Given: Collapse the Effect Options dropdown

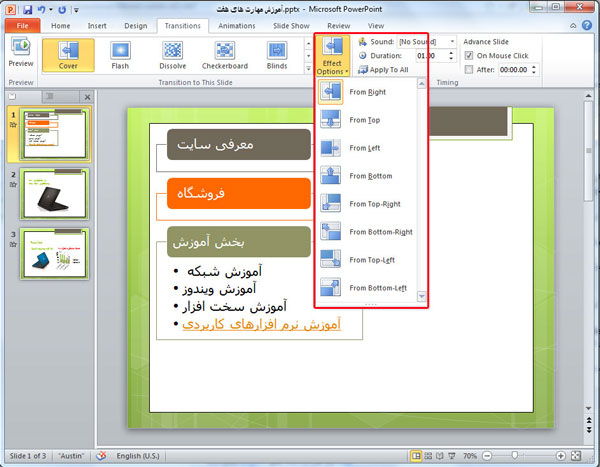Looking at the screenshot, I should click(331, 56).
